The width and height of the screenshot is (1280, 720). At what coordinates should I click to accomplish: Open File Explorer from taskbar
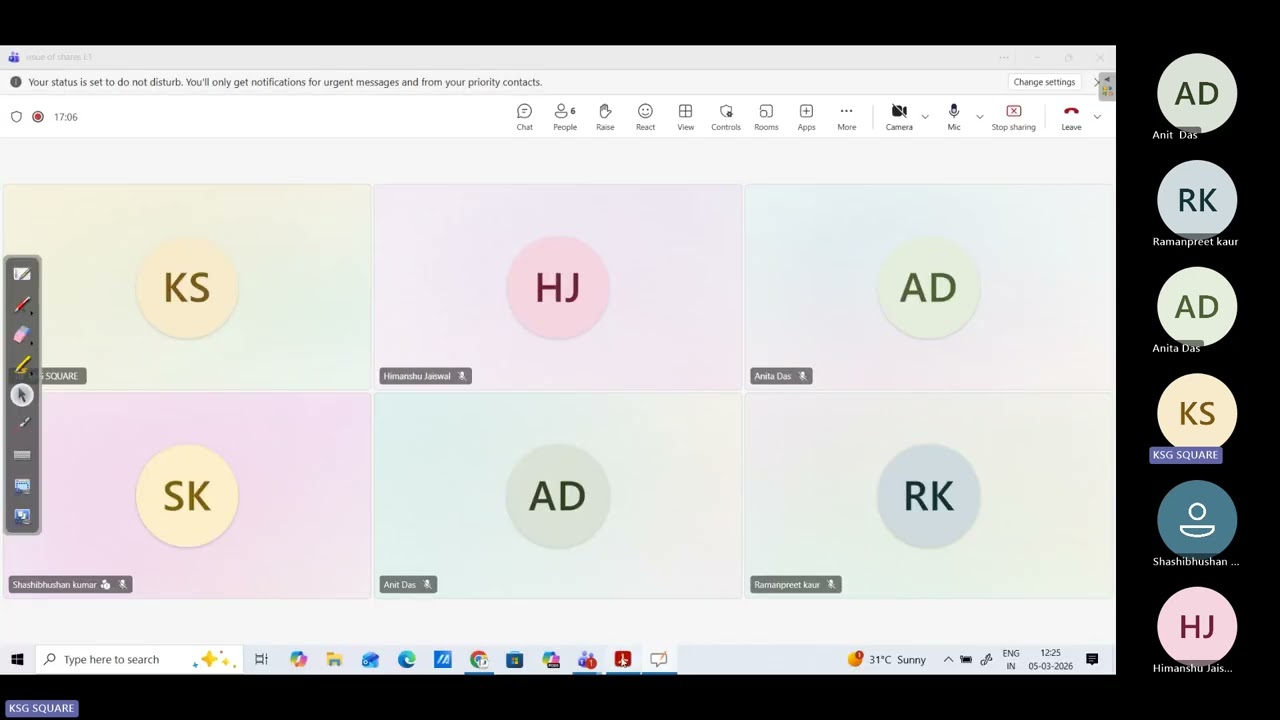pyautogui.click(x=334, y=659)
